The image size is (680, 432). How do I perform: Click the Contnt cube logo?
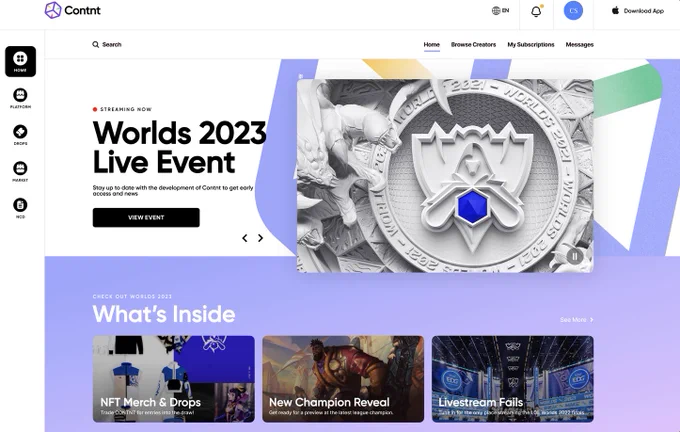tap(53, 10)
